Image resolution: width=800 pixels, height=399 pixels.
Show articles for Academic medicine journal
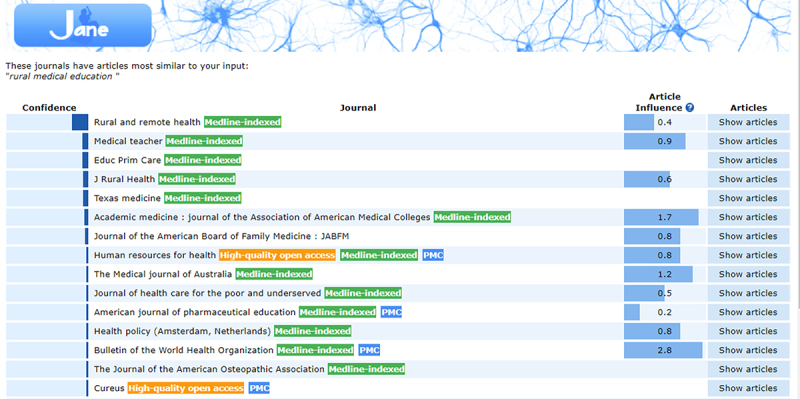[x=748, y=217]
